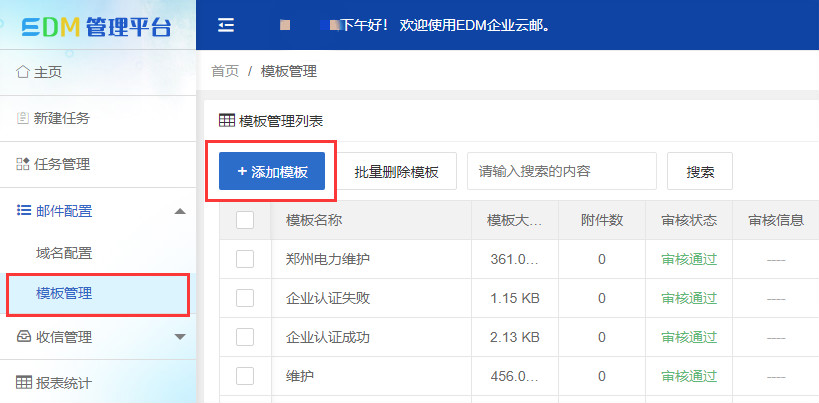Click the EDM 管理平台 logo
Image resolution: width=819 pixels, height=403 pixels.
(x=97, y=26)
